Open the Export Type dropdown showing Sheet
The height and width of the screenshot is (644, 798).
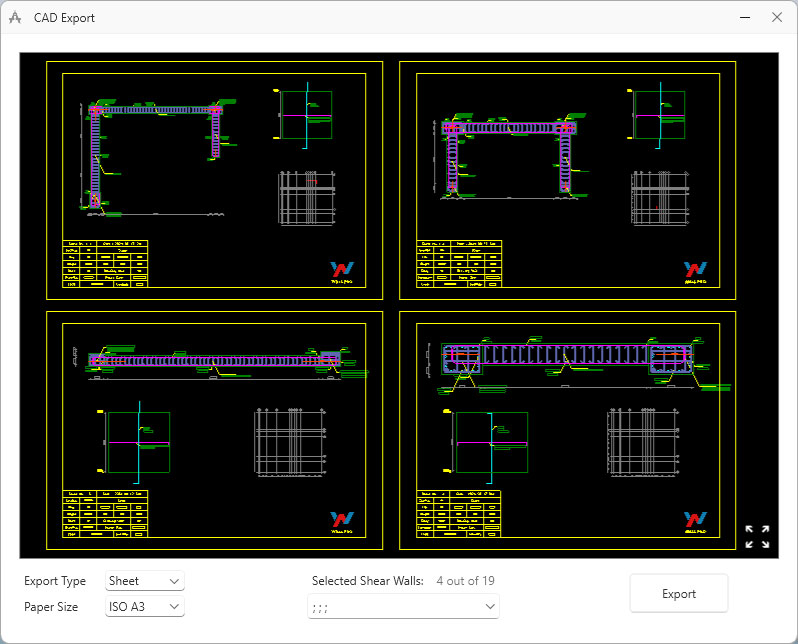[145, 581]
